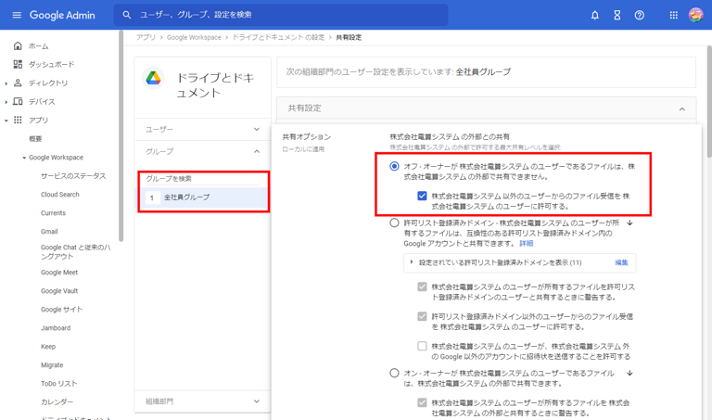Open the main hamburger menu

[17, 15]
